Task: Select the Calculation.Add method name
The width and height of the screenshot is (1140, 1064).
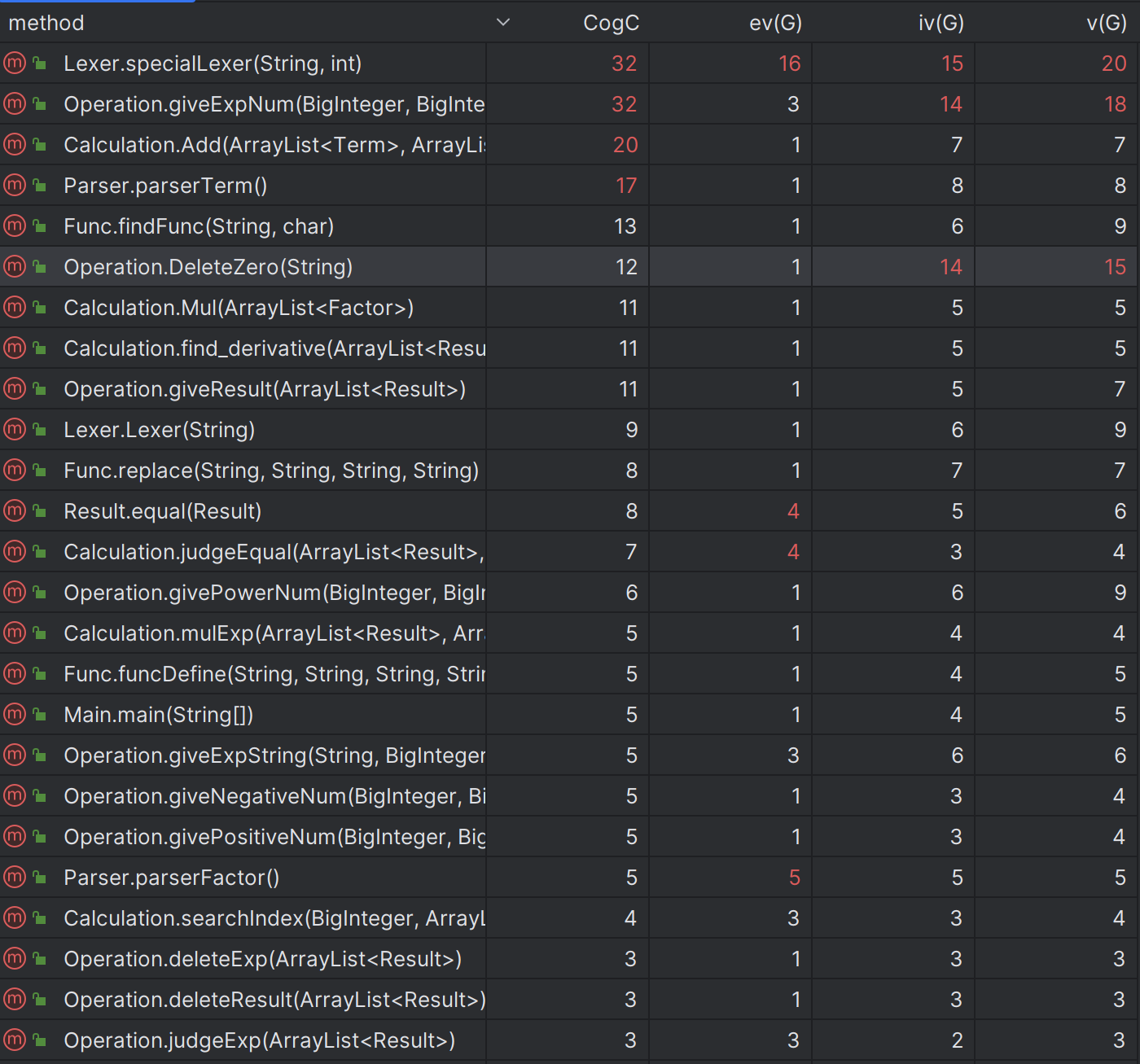Action: [x=274, y=145]
